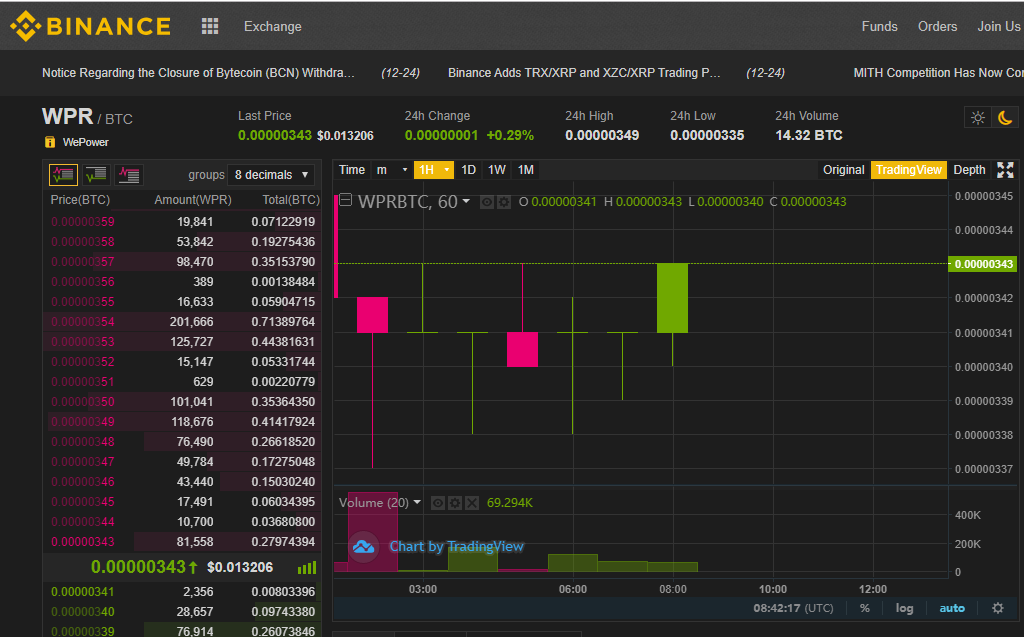Open the 8 decimals groups dropdown

(x=271, y=174)
